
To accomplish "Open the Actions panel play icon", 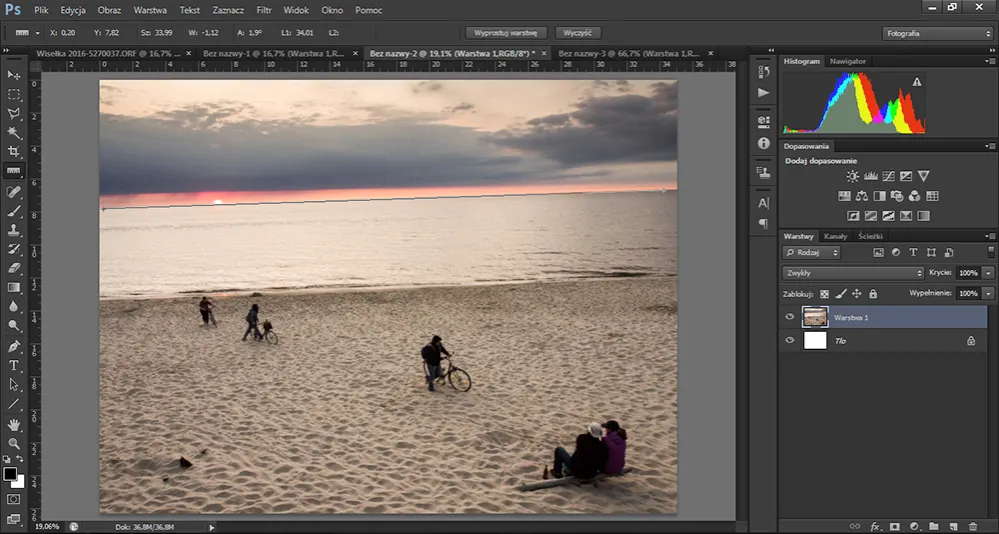I will (x=763, y=93).
